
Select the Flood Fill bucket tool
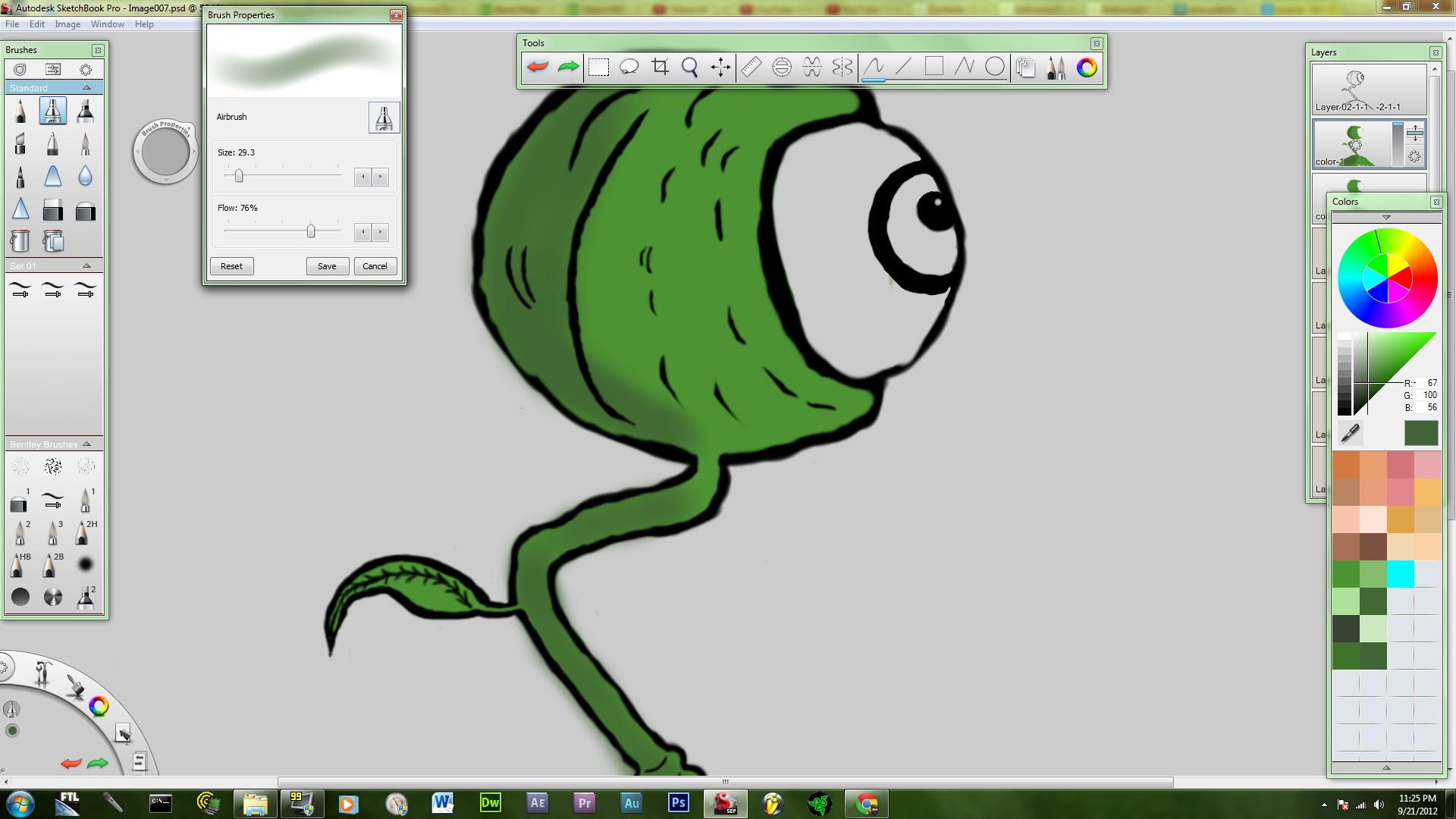[x=20, y=241]
